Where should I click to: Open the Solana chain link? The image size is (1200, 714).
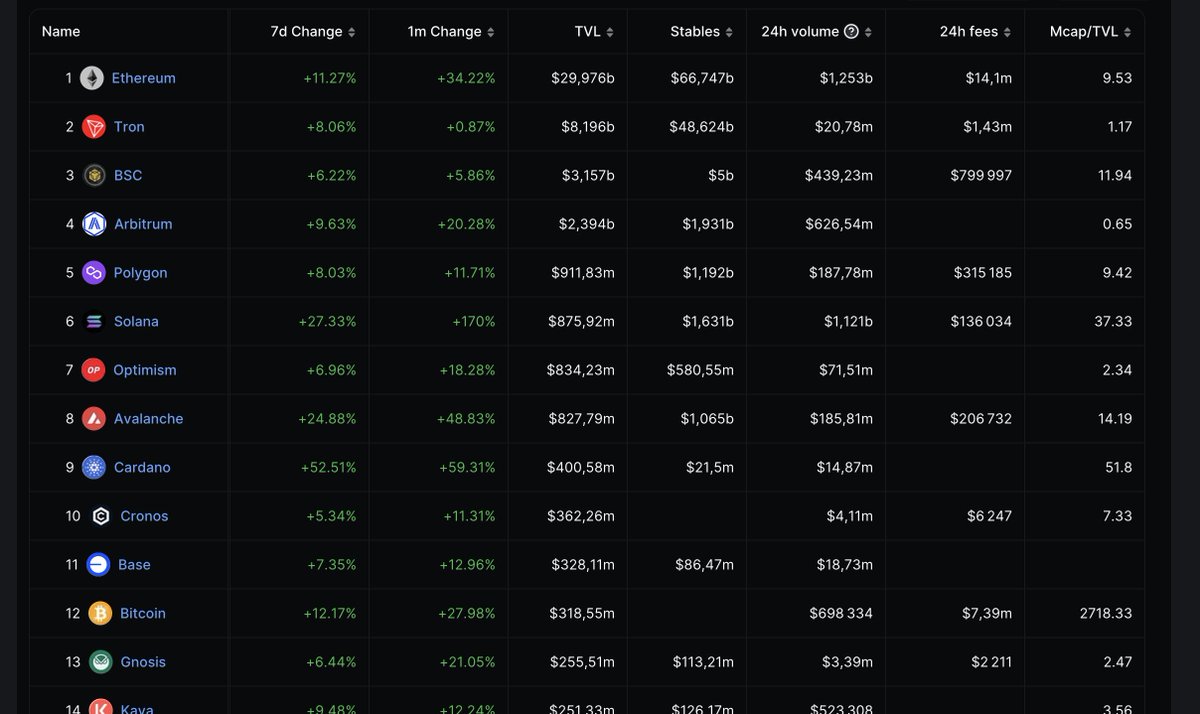tap(136, 321)
